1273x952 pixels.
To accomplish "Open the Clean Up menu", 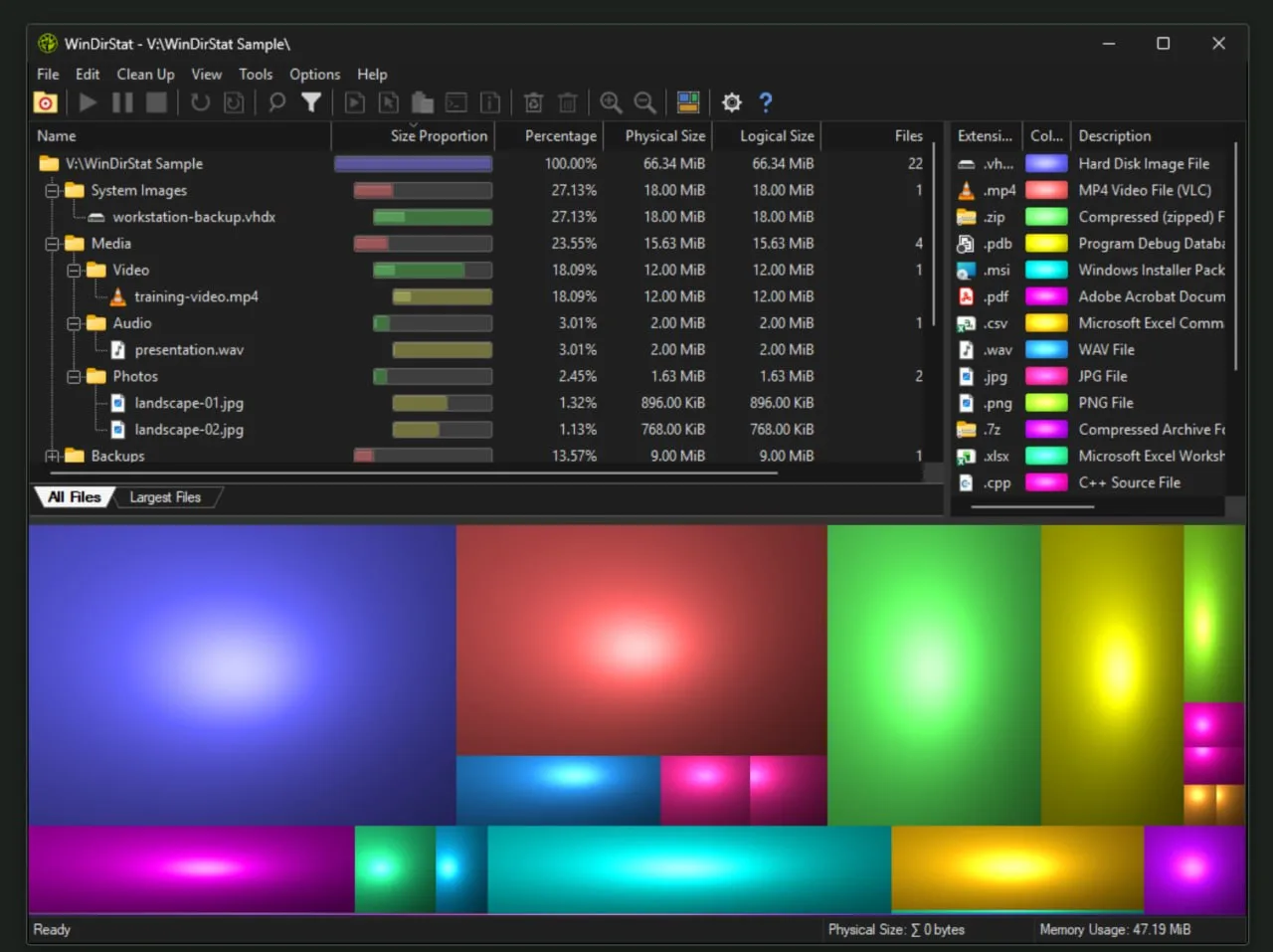I will click(145, 75).
